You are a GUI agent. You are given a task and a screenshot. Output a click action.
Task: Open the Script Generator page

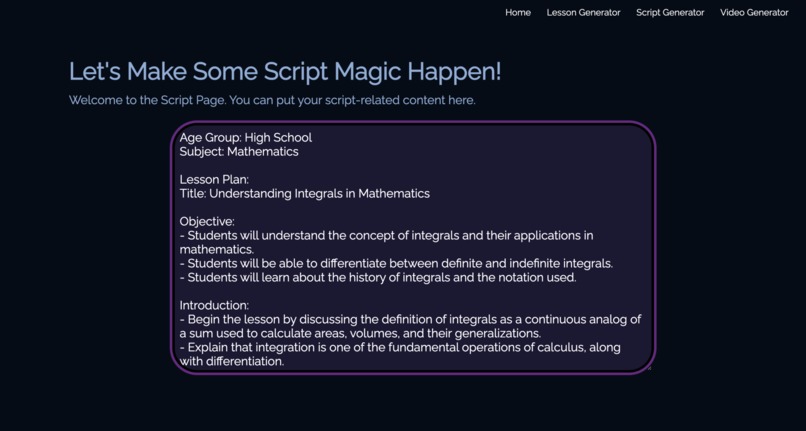pyautogui.click(x=670, y=12)
